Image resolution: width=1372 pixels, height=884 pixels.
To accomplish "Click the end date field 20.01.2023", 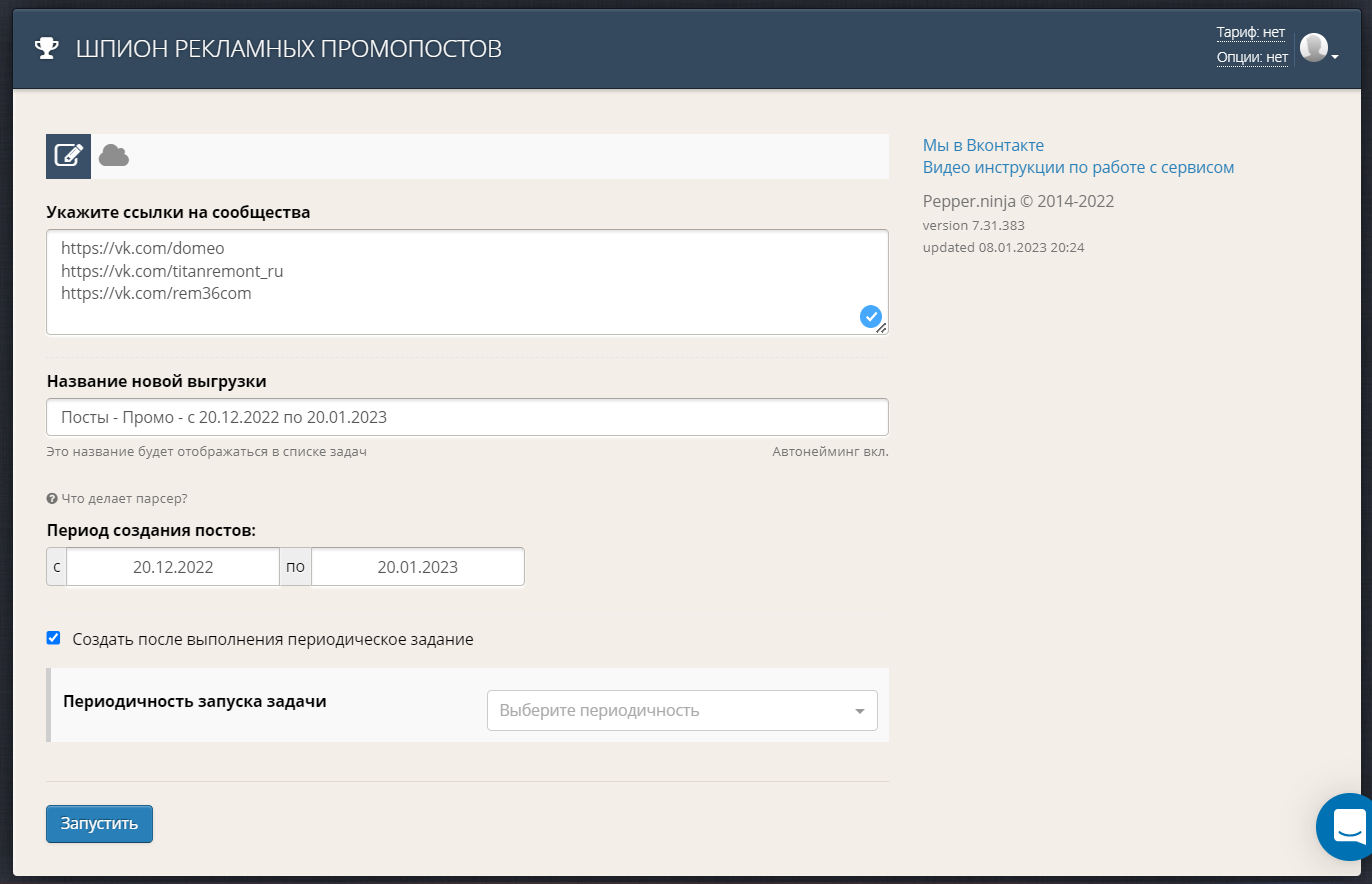I will (418, 567).
